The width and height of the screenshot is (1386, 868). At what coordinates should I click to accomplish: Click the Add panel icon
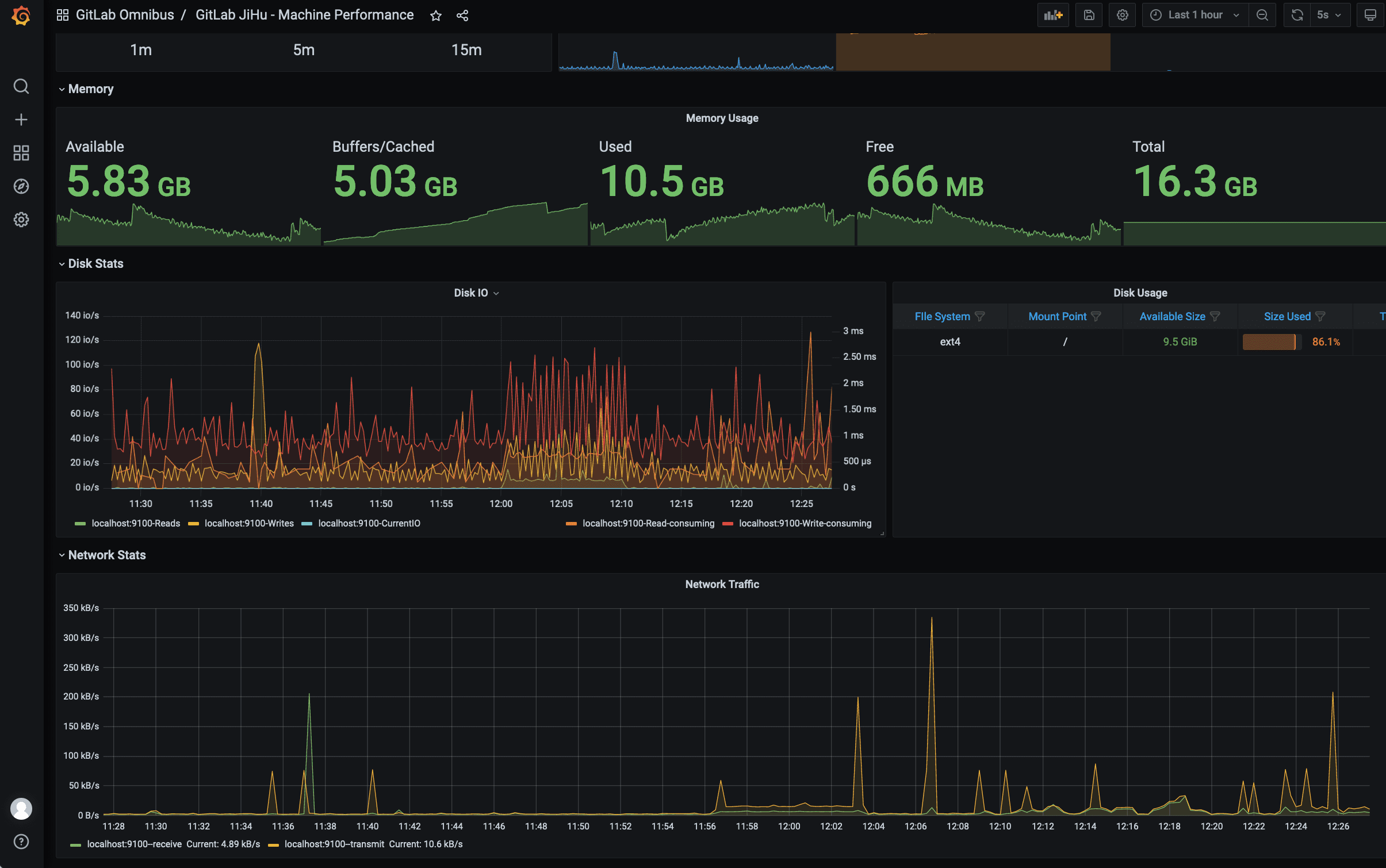[1053, 15]
